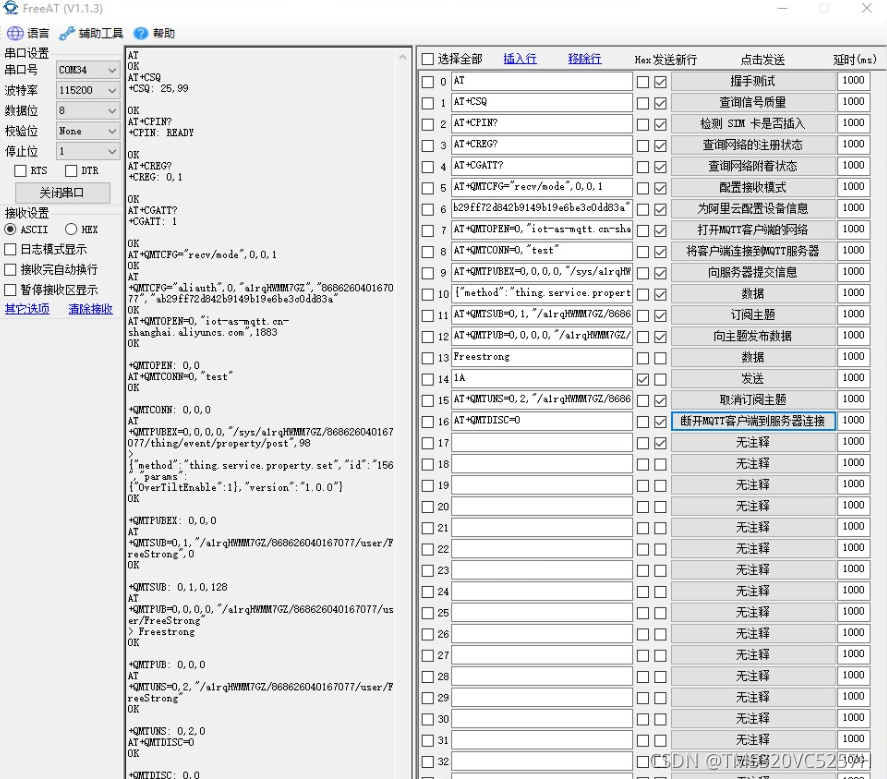This screenshot has height=779, width=887.
Task: Toggle Hex checkbox for row 14
Action: (x=643, y=379)
